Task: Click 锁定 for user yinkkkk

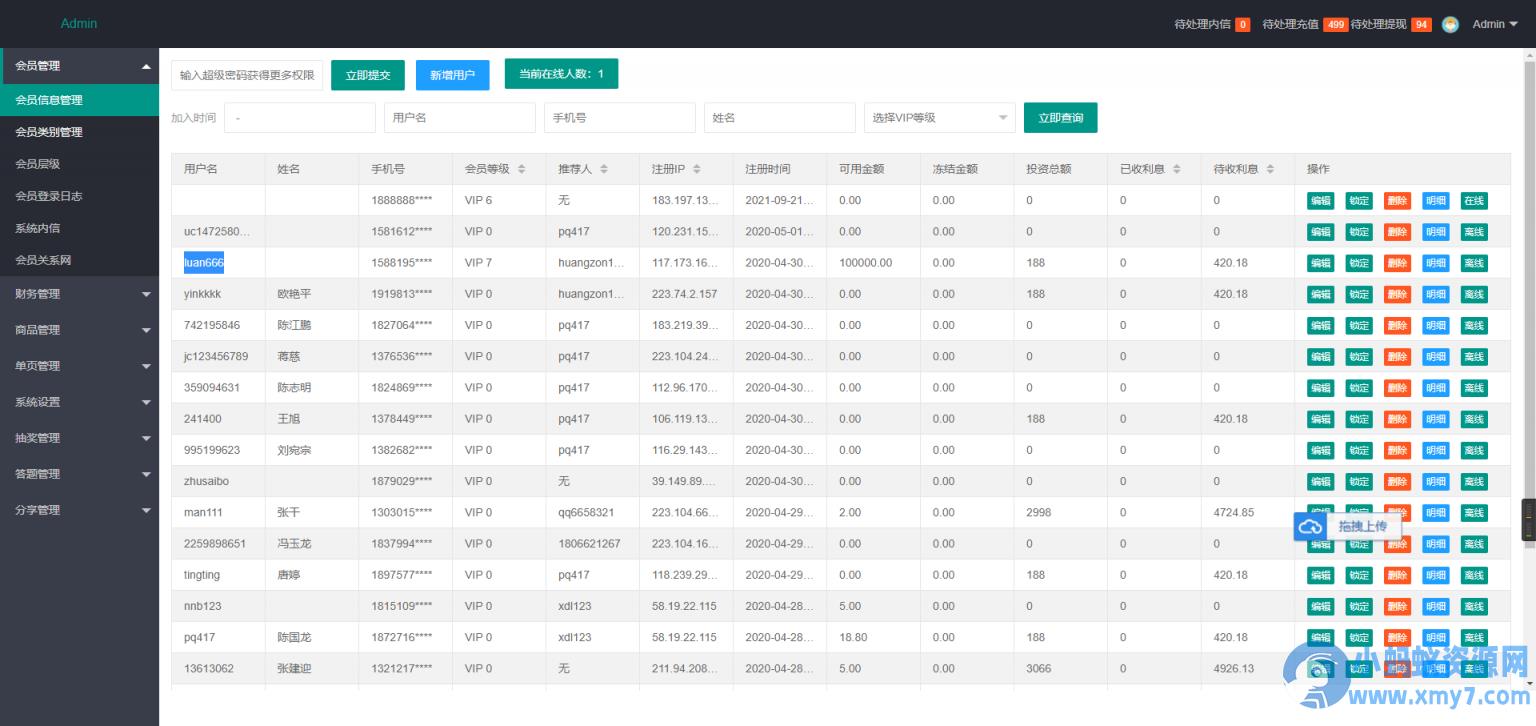Action: coord(1358,294)
